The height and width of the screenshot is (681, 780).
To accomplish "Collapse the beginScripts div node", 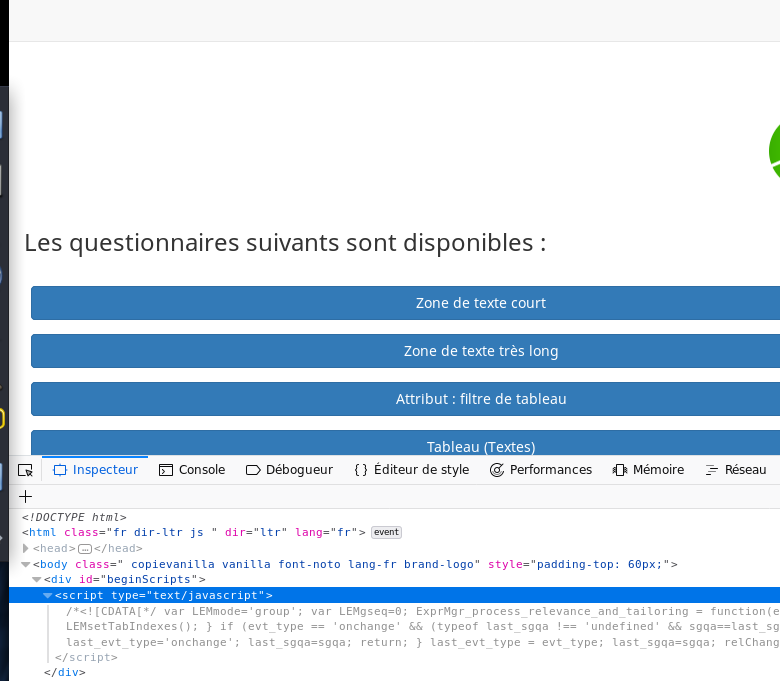I will [37, 579].
